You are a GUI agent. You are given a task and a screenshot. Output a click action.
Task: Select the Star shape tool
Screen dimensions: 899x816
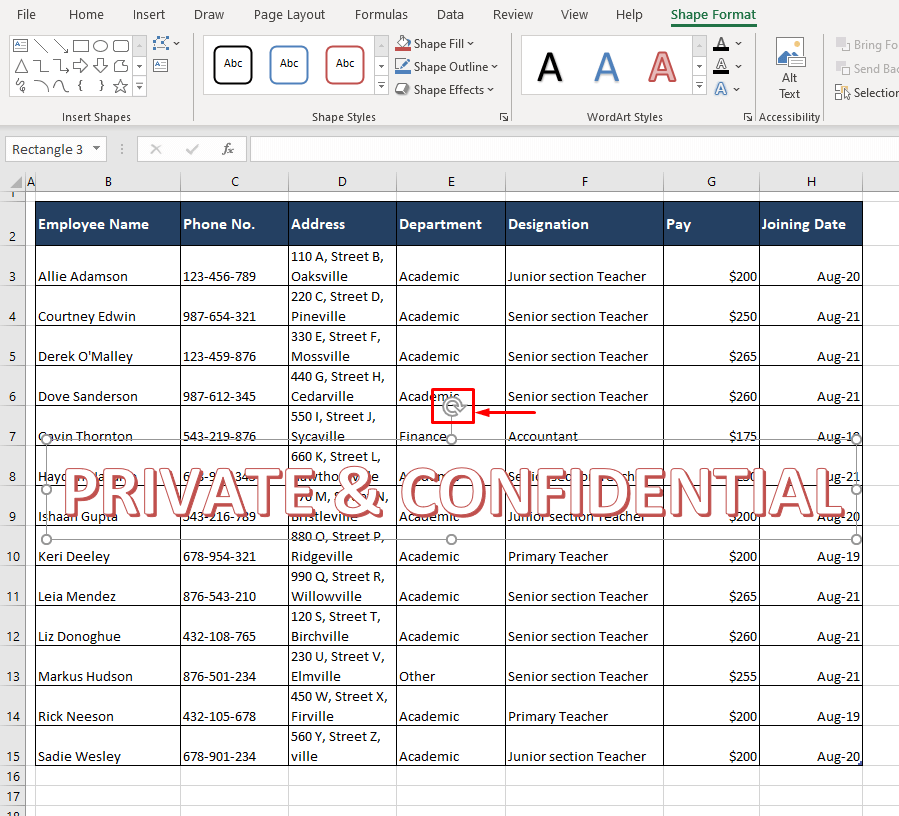click(119, 86)
